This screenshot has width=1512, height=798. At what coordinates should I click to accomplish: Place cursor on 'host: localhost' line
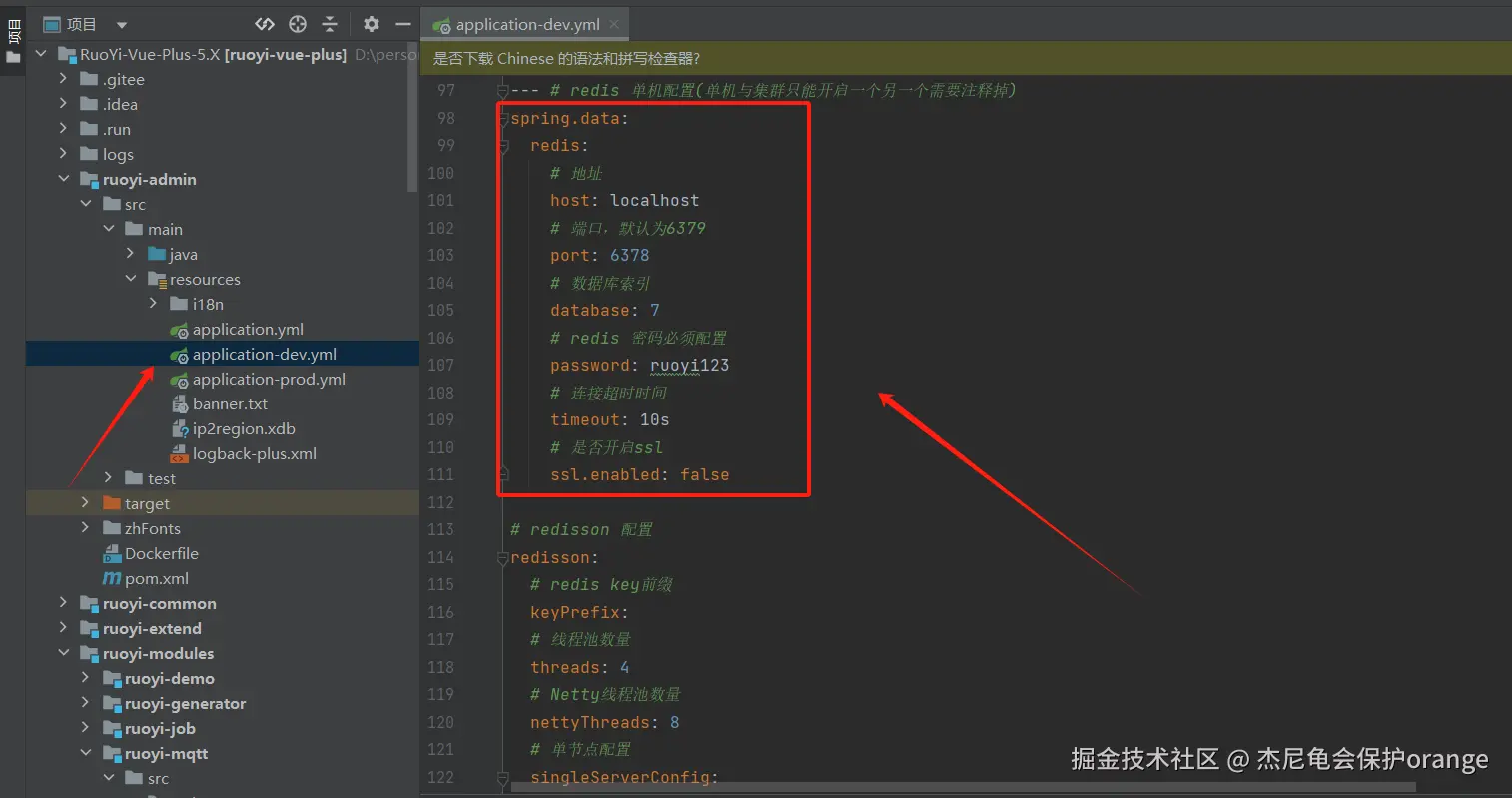[x=624, y=201]
